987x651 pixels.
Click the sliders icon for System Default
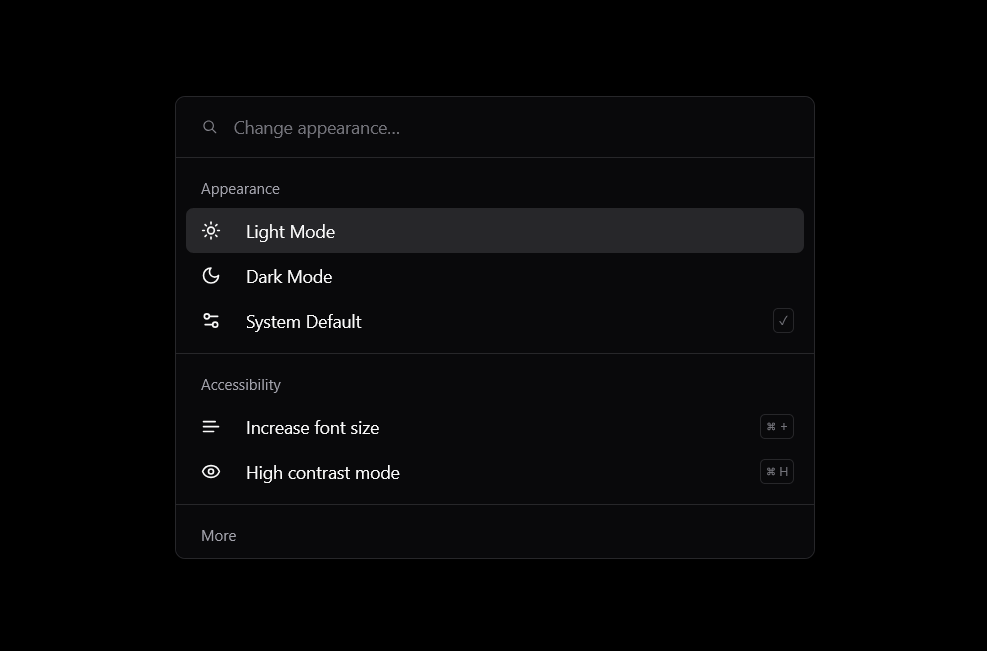tap(211, 321)
